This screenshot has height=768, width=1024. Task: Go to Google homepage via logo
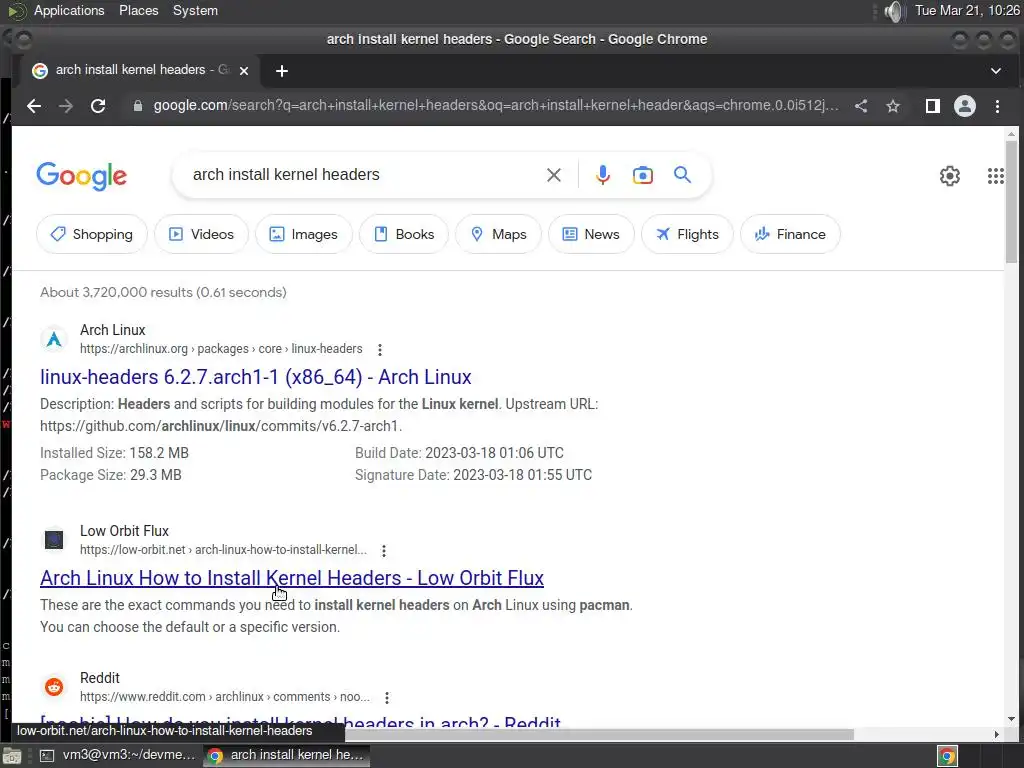(x=82, y=176)
